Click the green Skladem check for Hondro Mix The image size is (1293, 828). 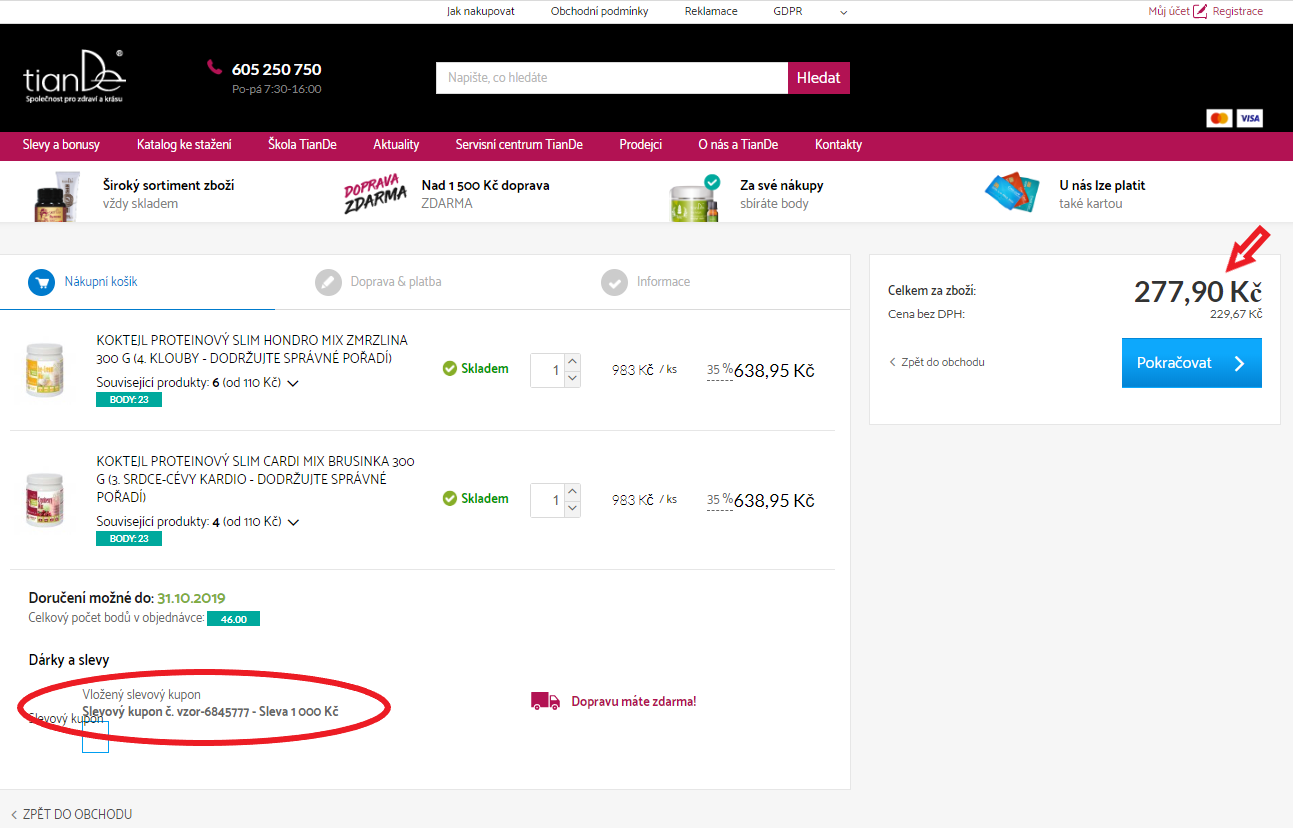[x=450, y=368]
